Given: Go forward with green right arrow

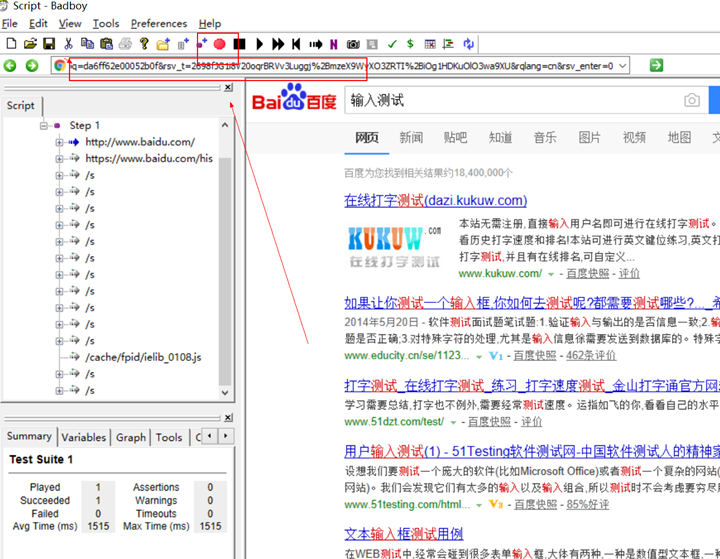Looking at the screenshot, I should coord(32,66).
